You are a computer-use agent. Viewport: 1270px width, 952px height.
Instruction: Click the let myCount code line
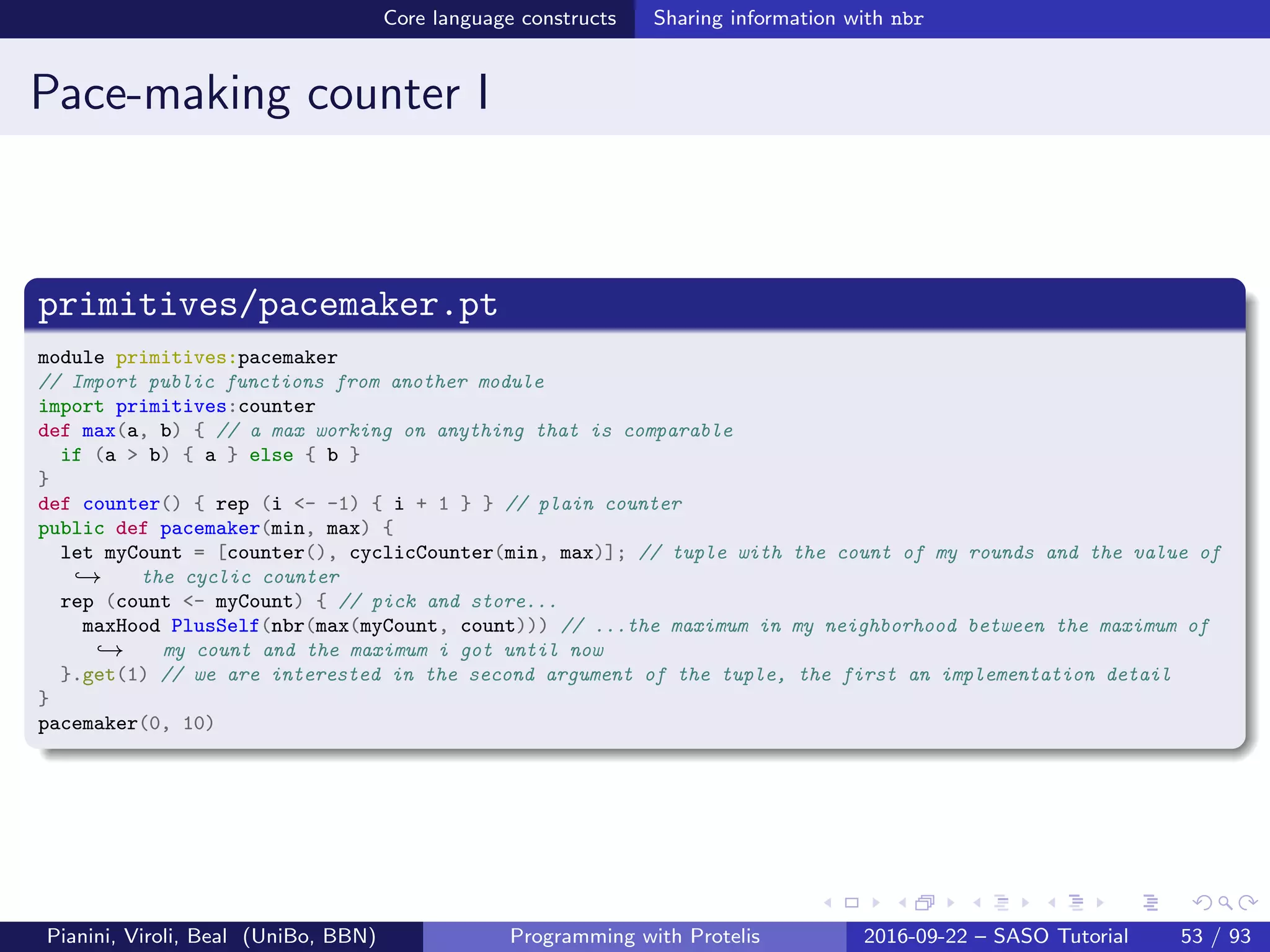641,552
